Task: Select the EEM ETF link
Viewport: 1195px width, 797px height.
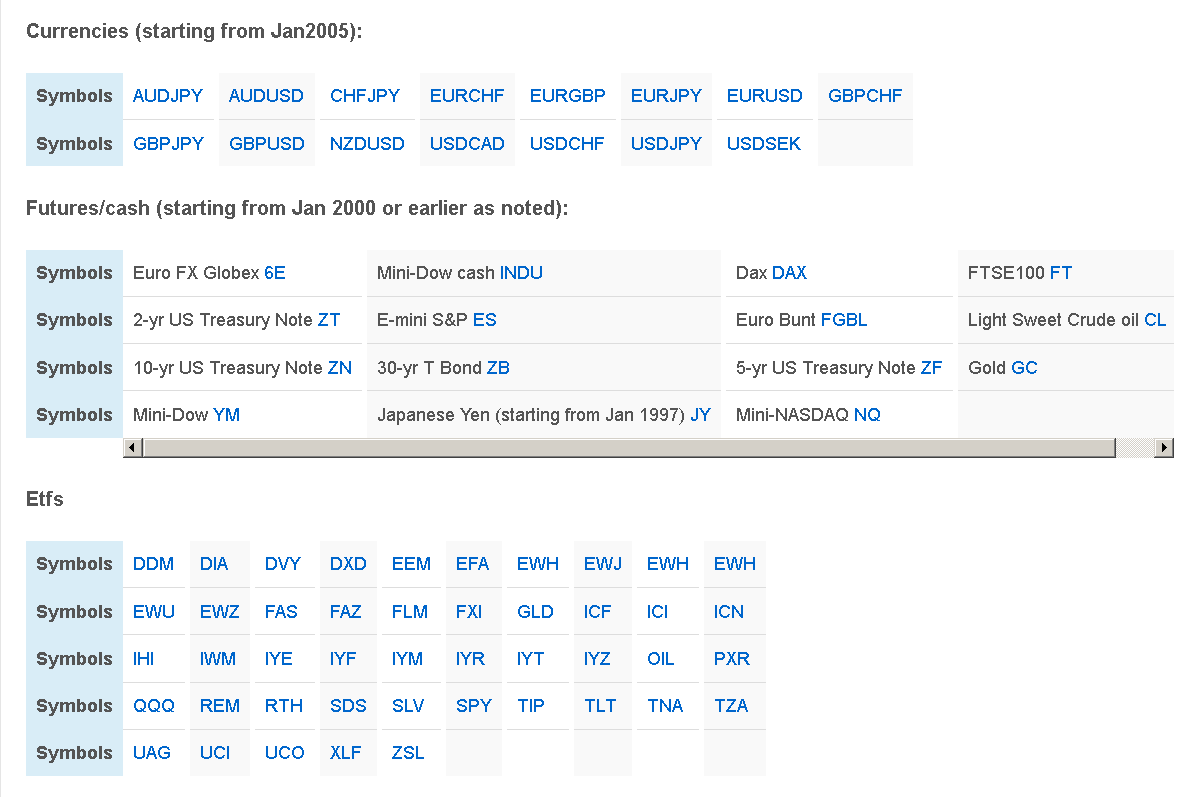Action: click(x=411, y=565)
